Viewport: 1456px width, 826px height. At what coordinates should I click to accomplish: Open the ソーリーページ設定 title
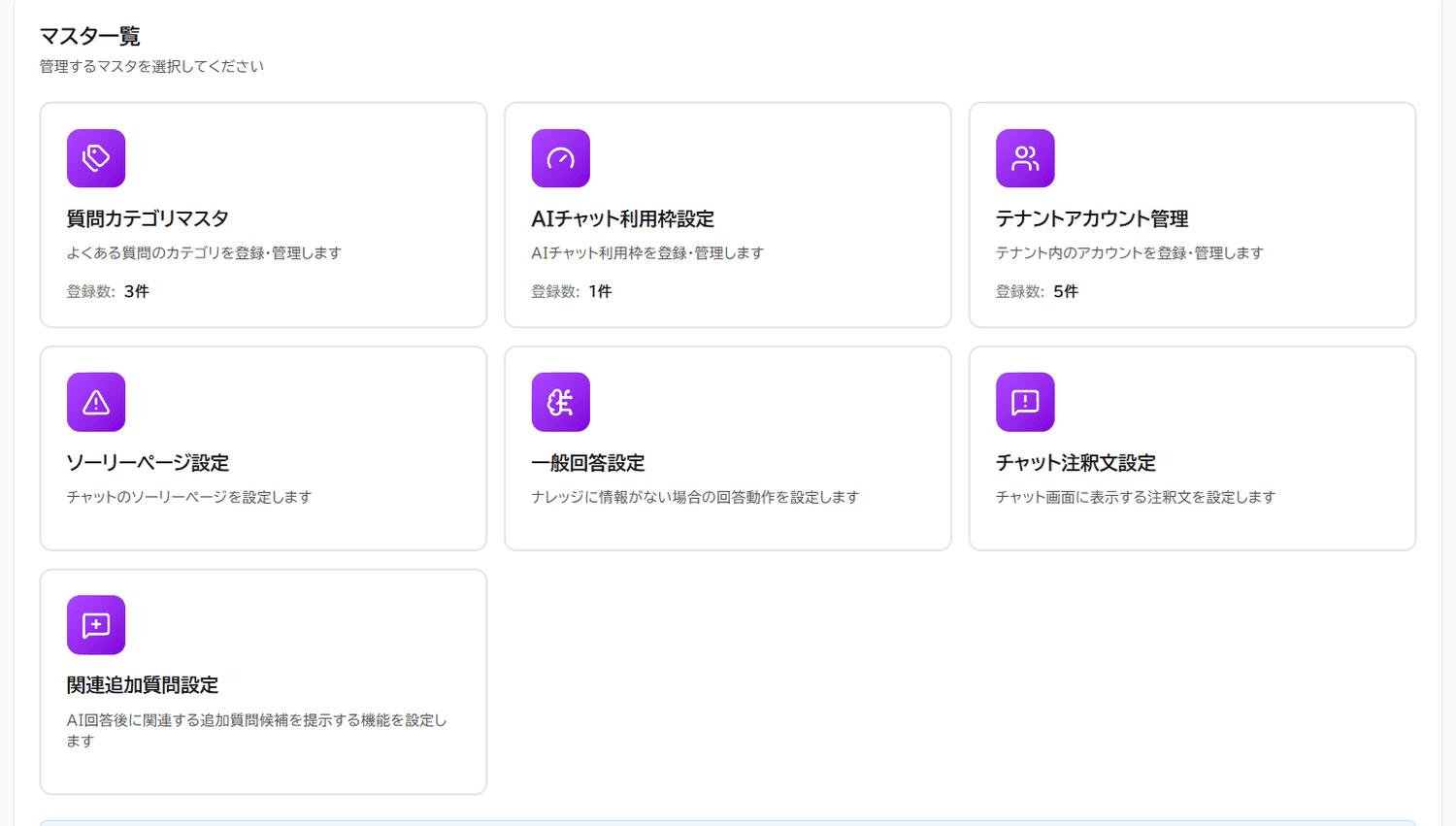(148, 462)
